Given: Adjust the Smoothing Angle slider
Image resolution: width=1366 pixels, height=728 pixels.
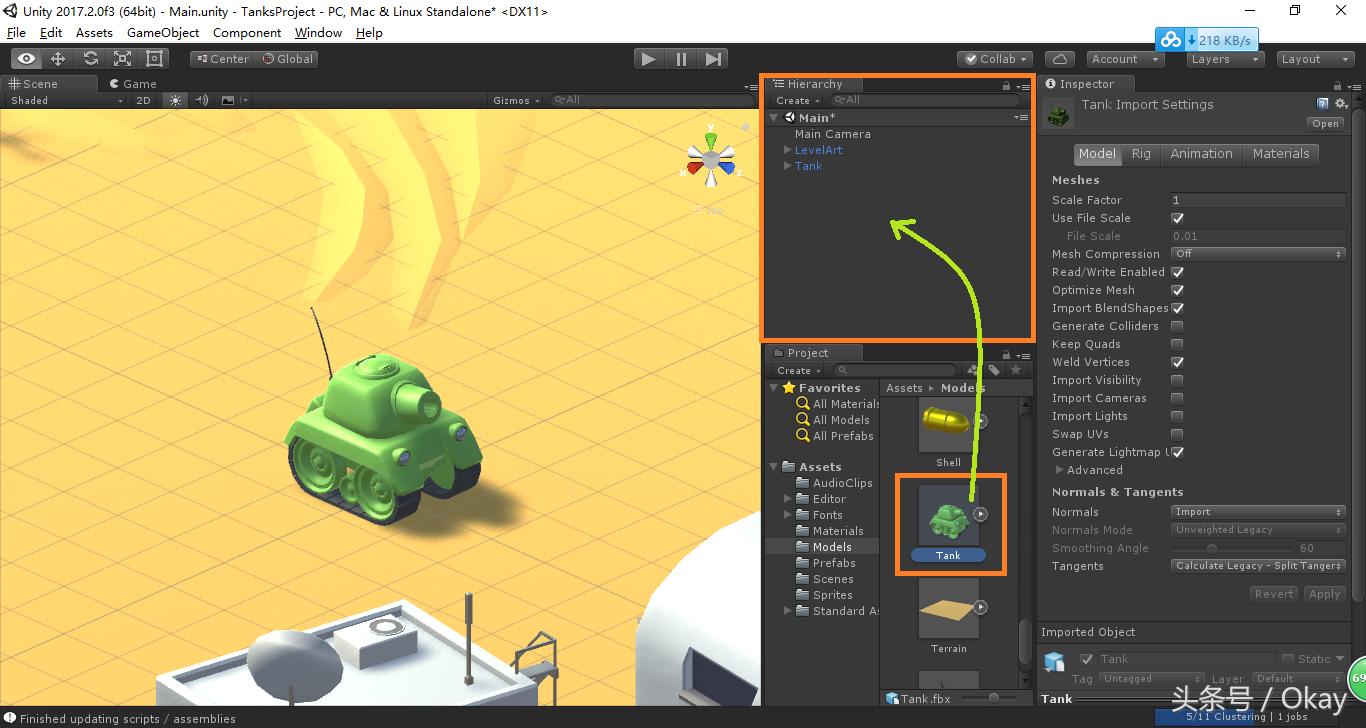Looking at the screenshot, I should (x=1212, y=548).
